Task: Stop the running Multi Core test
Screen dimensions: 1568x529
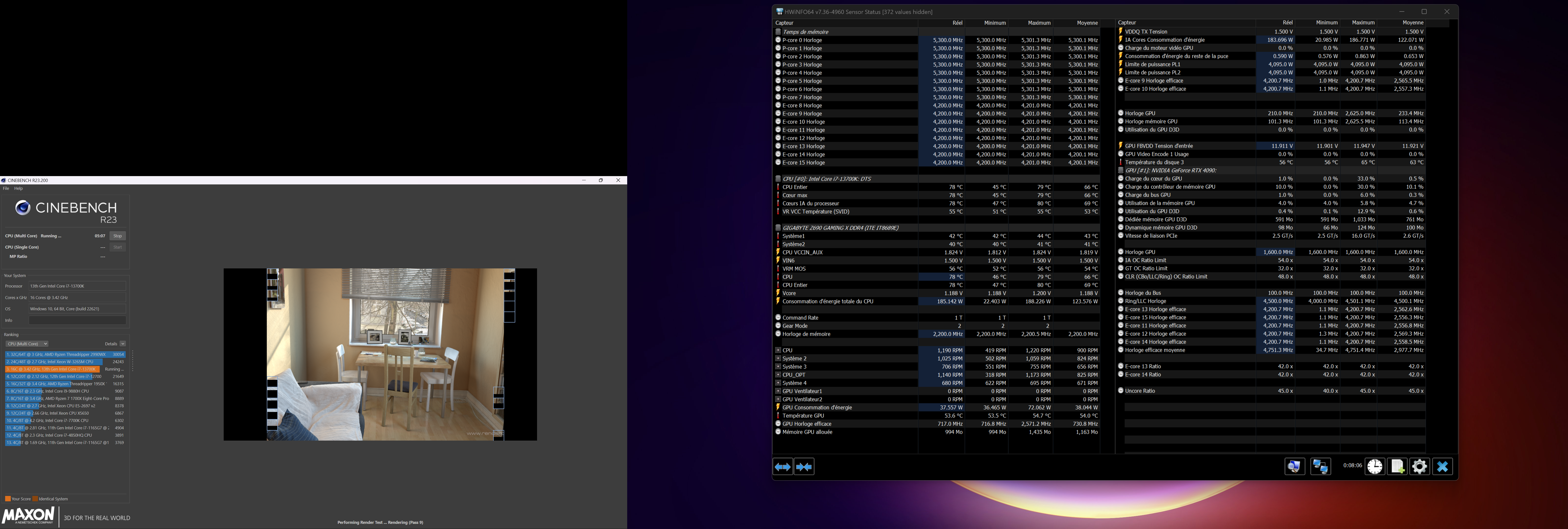Action: (118, 236)
